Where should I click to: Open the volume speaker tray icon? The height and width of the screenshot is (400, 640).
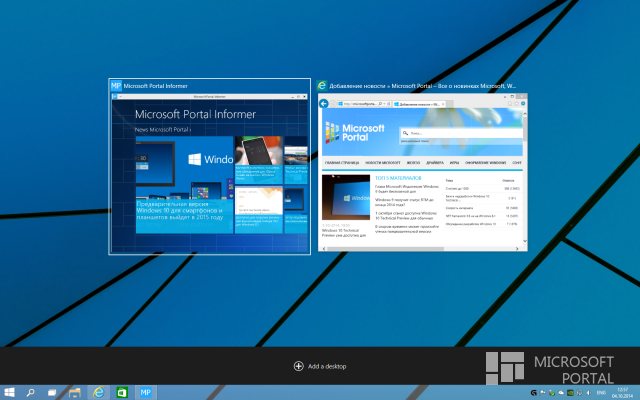click(x=588, y=393)
